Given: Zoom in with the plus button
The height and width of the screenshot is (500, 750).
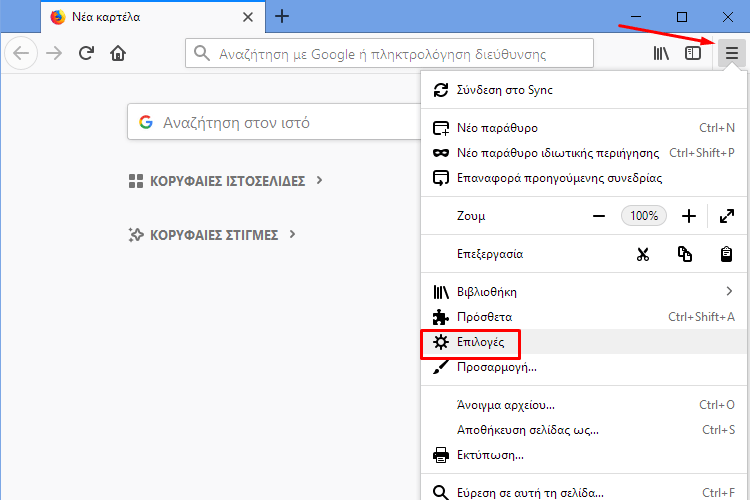Looking at the screenshot, I should (x=689, y=216).
